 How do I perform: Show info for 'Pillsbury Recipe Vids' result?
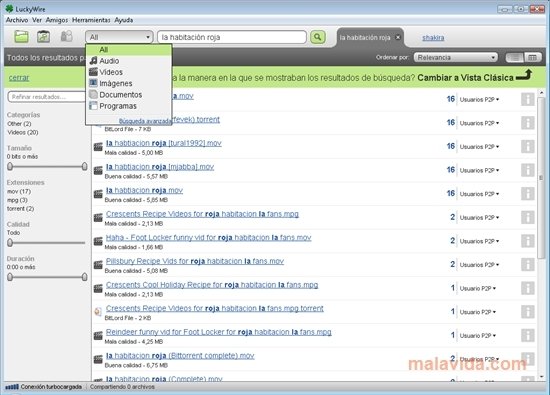528,264
